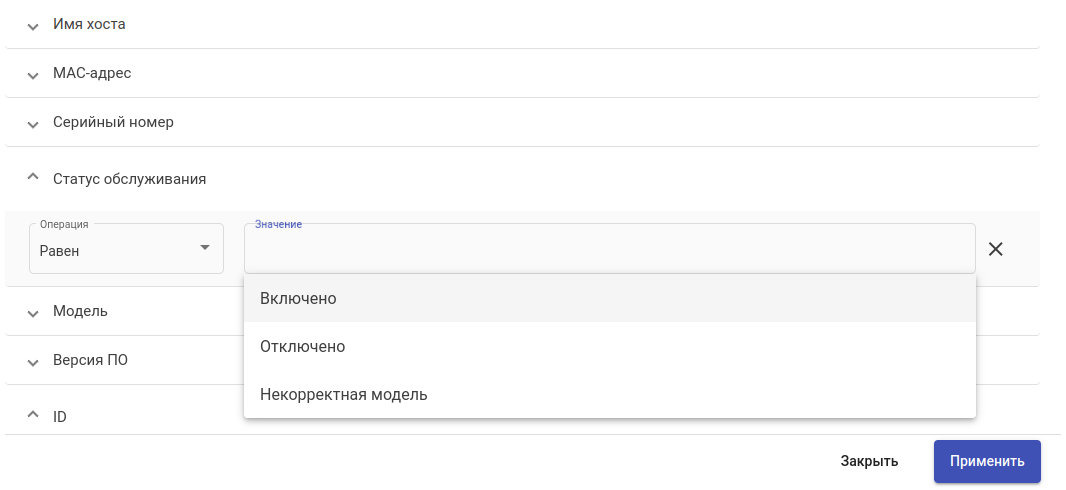Expand the Версия ПО chevron icon
The image size is (1066, 490).
click(33, 361)
